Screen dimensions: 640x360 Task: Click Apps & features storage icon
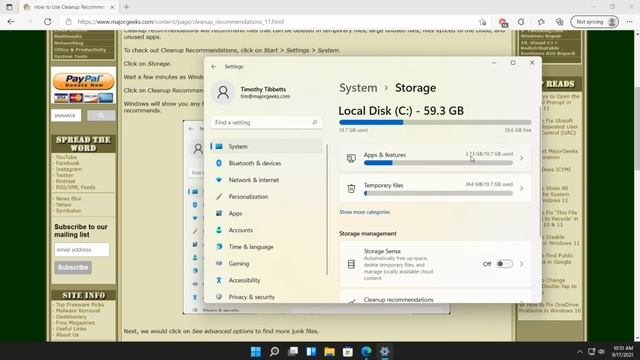pyautogui.click(x=351, y=158)
